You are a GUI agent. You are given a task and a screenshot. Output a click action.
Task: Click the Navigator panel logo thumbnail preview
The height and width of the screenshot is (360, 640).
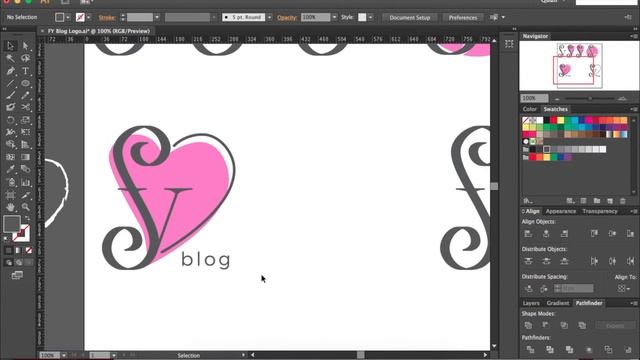click(x=579, y=66)
